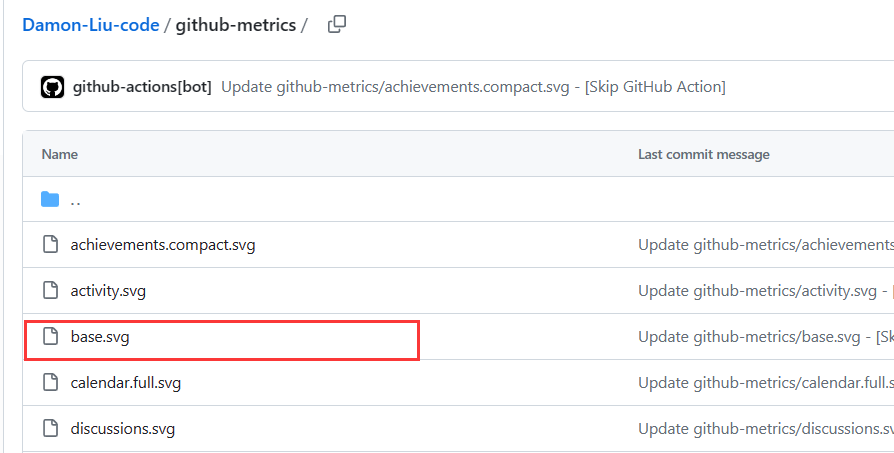Viewport: 894px width, 453px height.
Task: Open achievements.compact.svg file
Action: pos(163,245)
